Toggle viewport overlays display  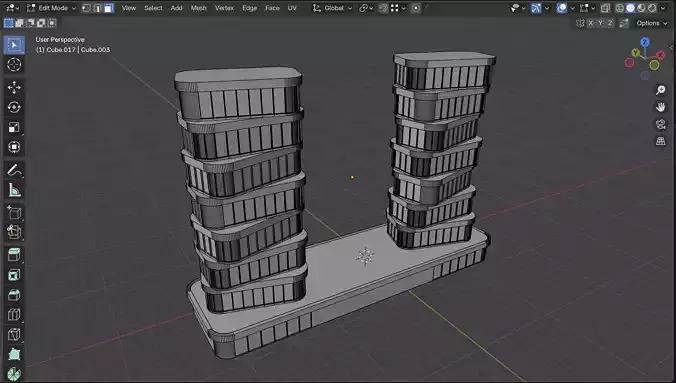[561, 8]
